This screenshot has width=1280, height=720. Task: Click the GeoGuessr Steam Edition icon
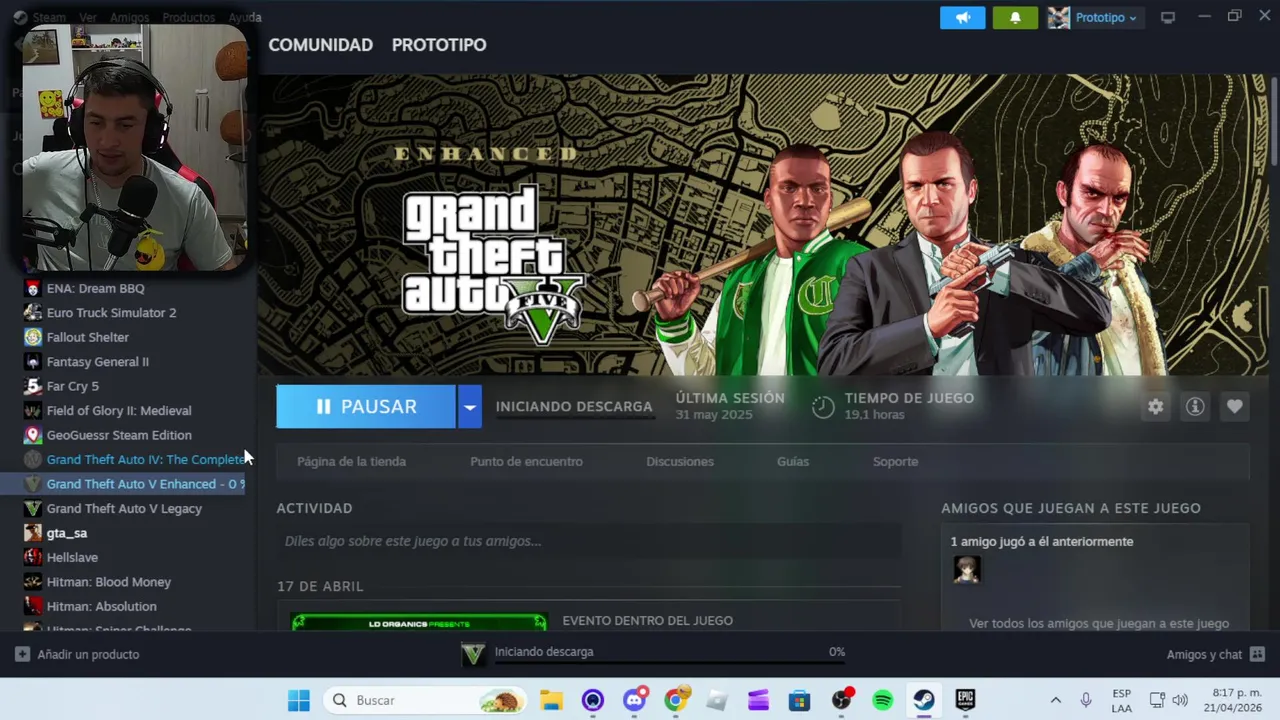coord(33,435)
